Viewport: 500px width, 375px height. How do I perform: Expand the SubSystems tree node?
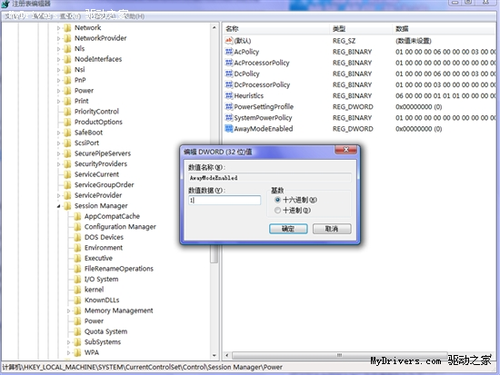[69, 342]
